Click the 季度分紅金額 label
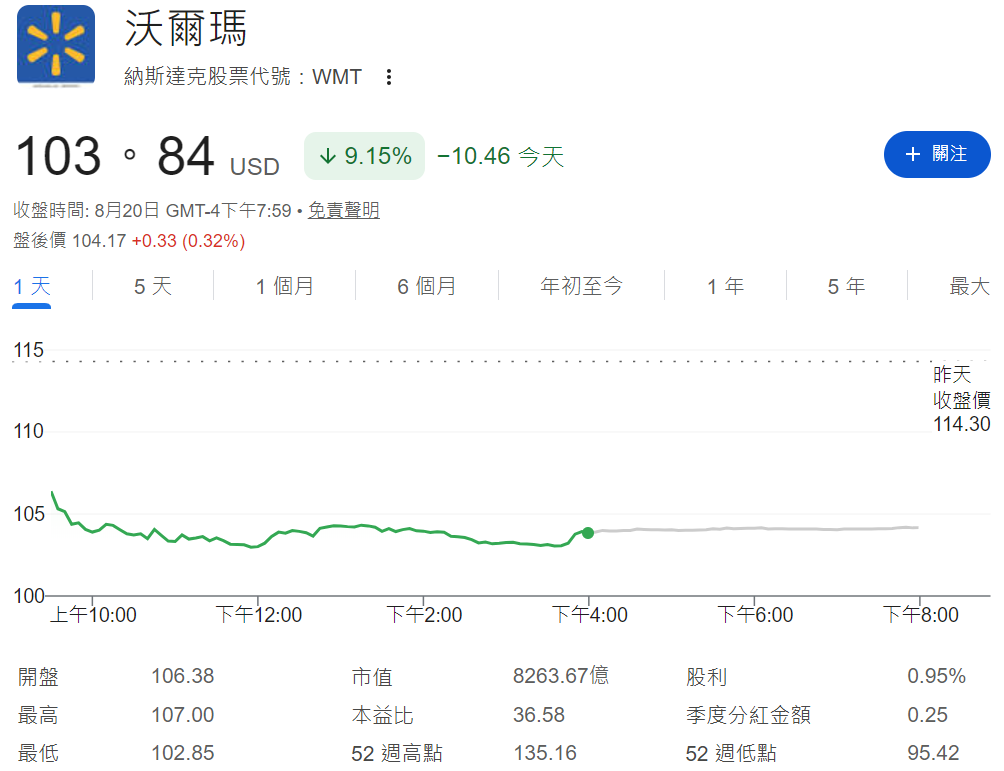 749,715
